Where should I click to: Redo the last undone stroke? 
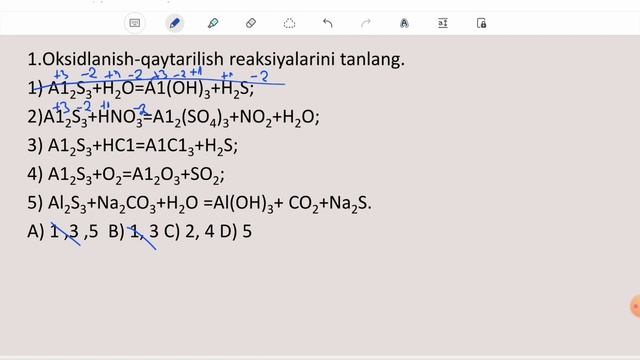pos(366,23)
